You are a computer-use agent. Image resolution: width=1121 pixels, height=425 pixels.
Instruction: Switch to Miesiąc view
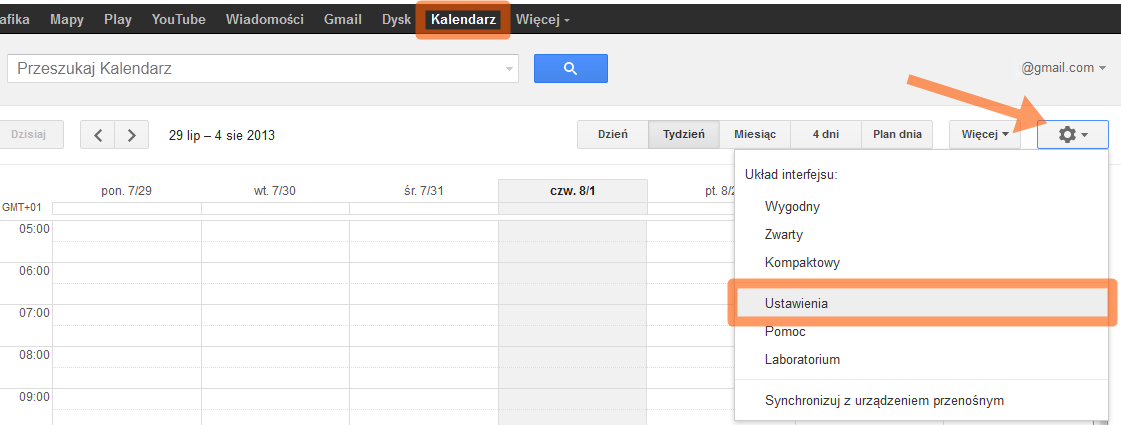click(x=755, y=134)
